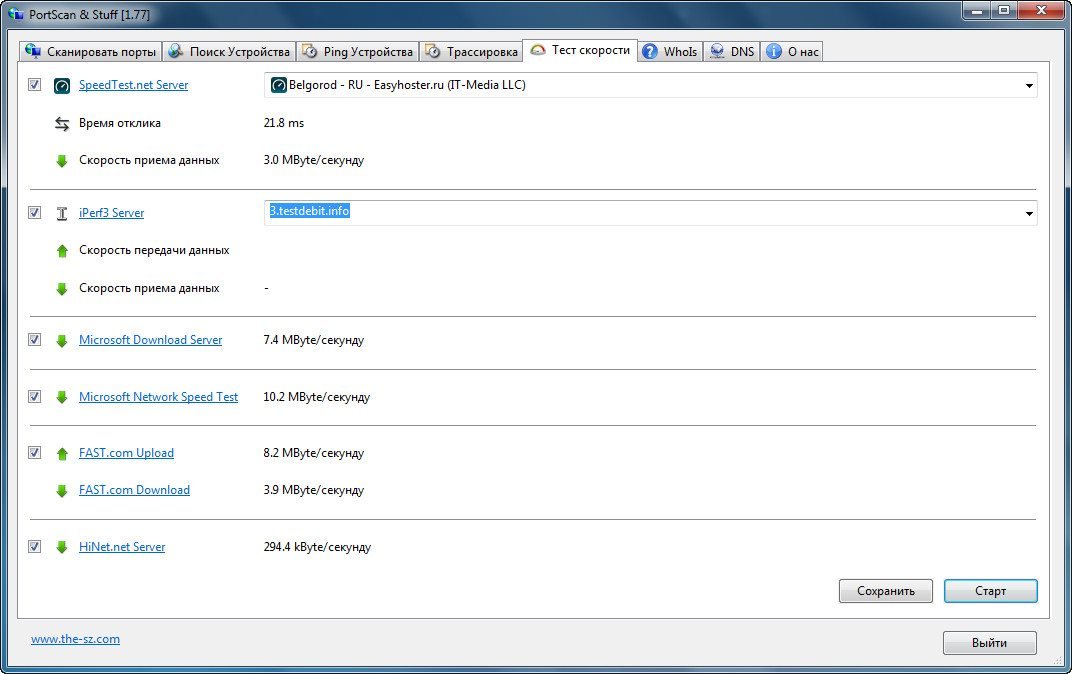Disable the Microsoft Download Server test
The width and height of the screenshot is (1072, 674).
34,340
